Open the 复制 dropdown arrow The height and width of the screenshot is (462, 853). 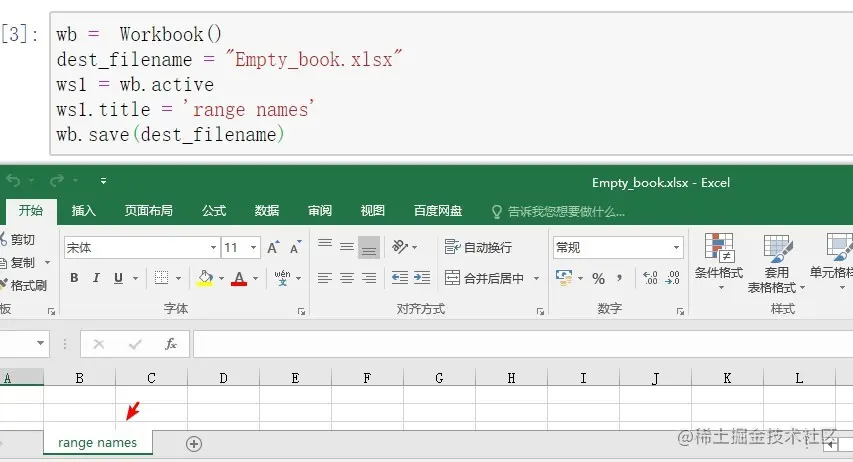[47, 262]
